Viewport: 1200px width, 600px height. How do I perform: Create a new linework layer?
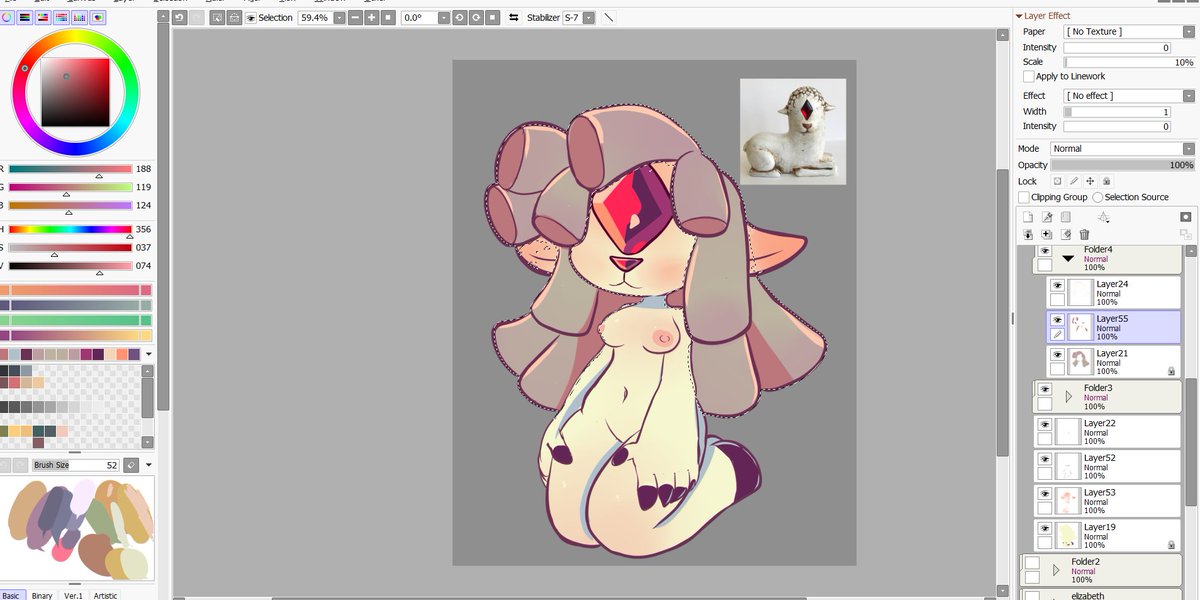(x=1046, y=216)
